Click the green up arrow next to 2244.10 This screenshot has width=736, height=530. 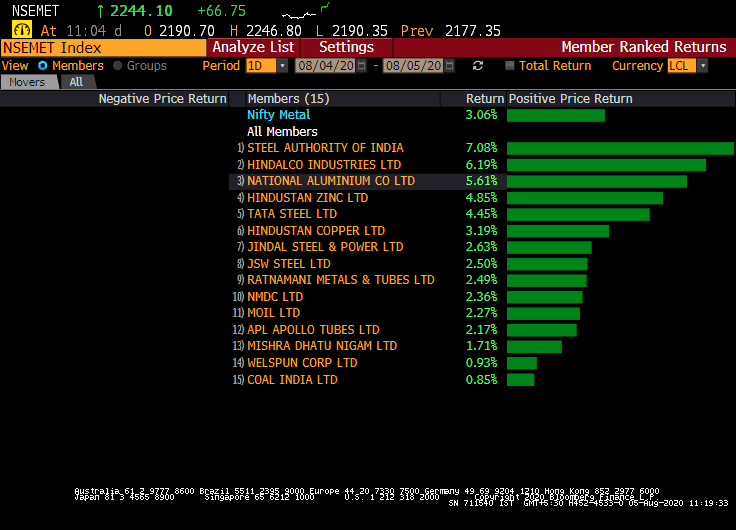(x=100, y=11)
